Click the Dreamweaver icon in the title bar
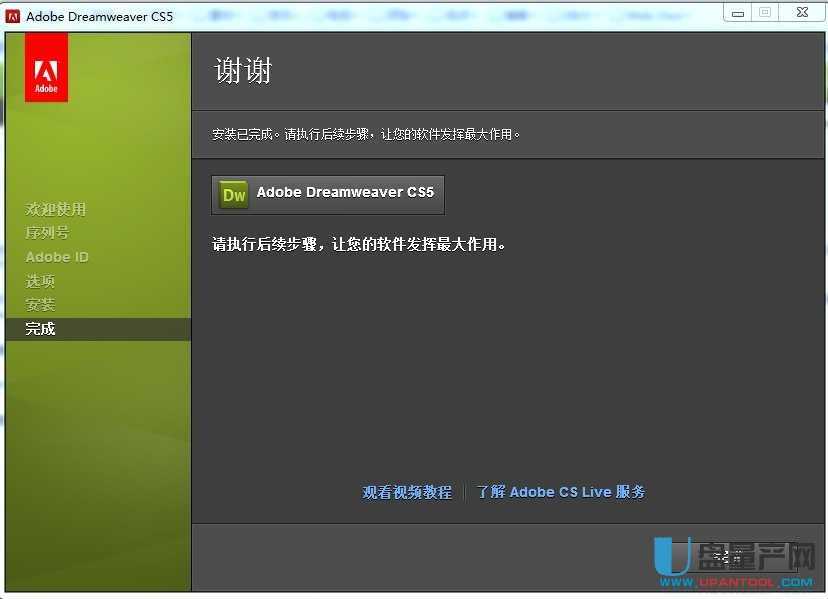Viewport: 828px width, 599px height. point(13,15)
